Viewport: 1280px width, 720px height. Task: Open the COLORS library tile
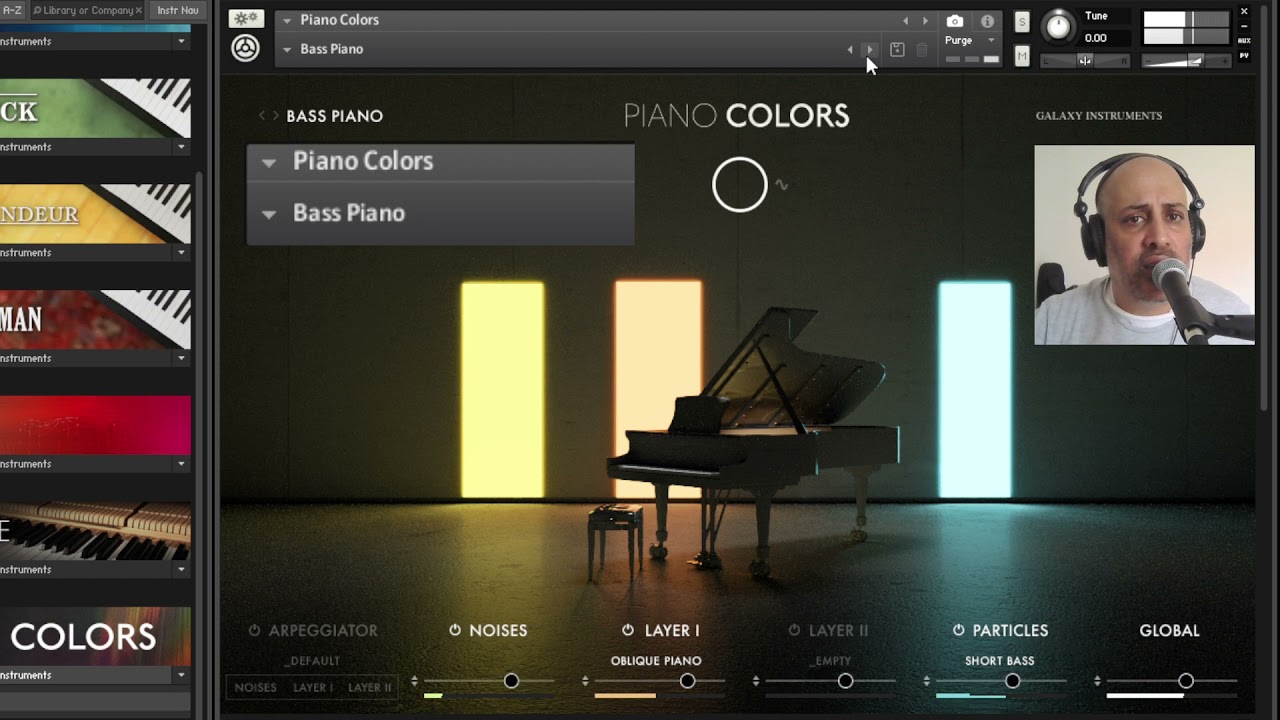click(95, 636)
